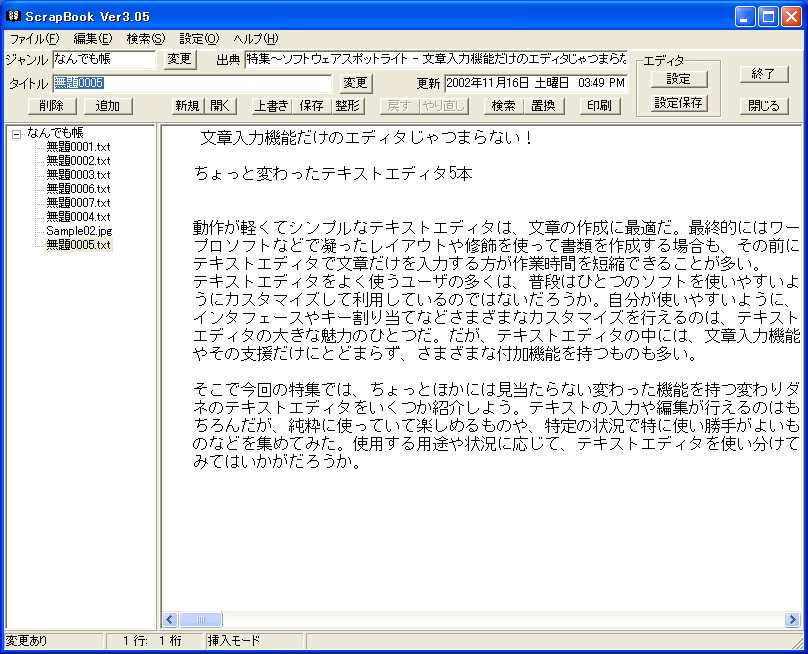Select 無題0002.txt in the tree

click(x=78, y=161)
